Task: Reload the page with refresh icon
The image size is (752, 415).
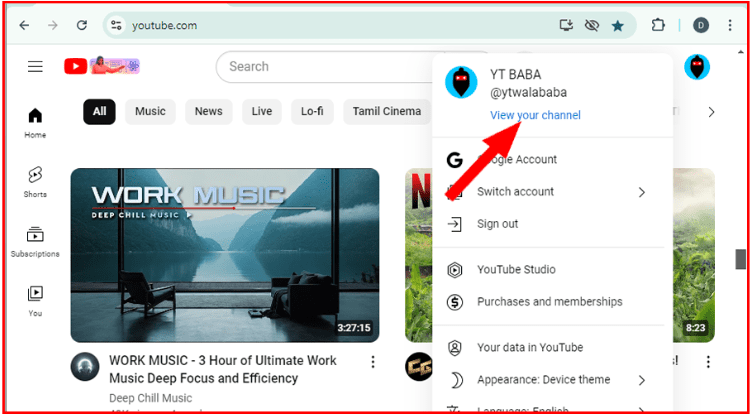Action: 82,25
